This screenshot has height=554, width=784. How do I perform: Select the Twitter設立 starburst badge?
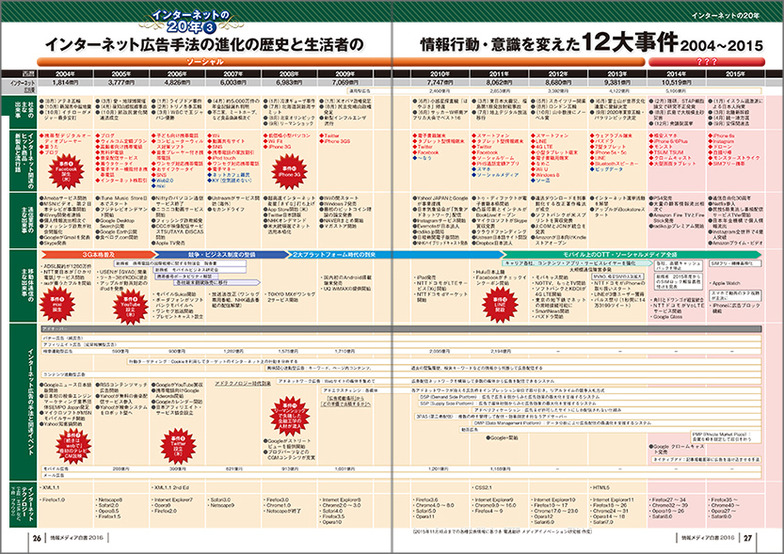point(178,446)
